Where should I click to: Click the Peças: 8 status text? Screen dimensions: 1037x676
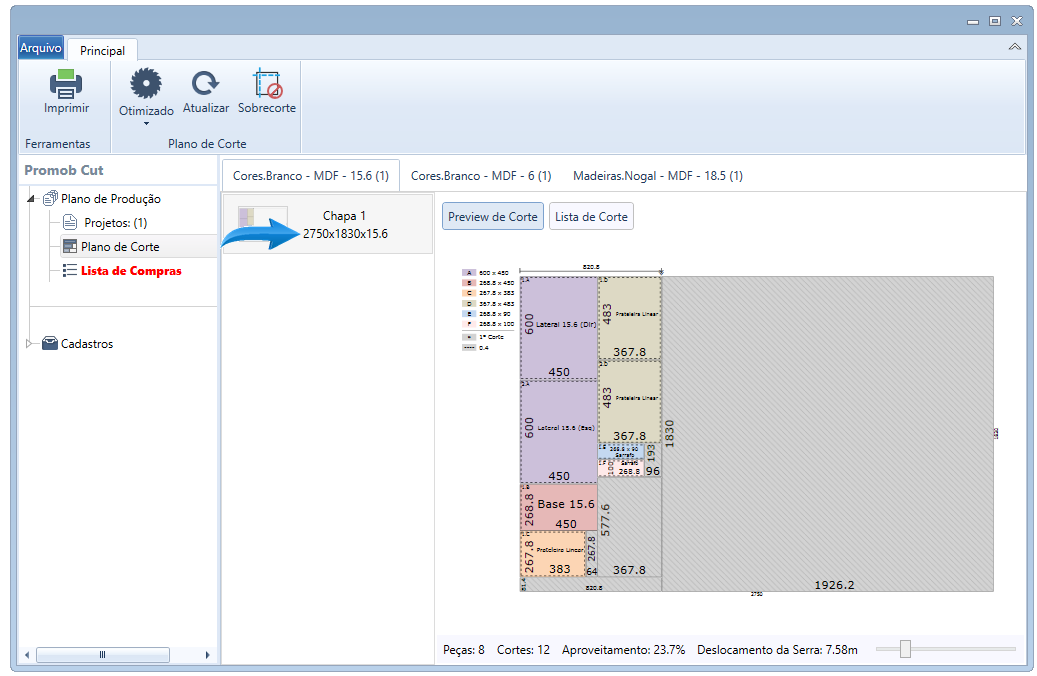pyautogui.click(x=464, y=650)
